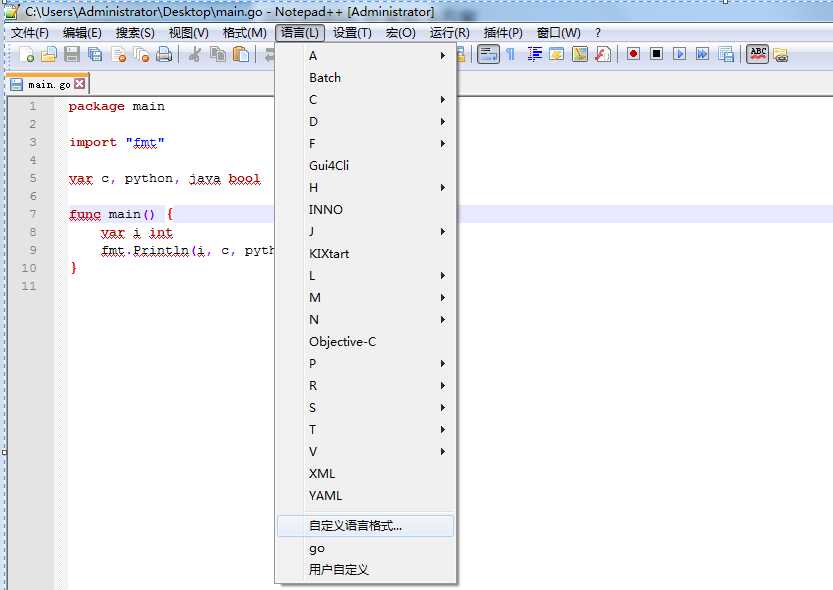Open the 设置(T) menu
The height and width of the screenshot is (590, 833).
(352, 33)
